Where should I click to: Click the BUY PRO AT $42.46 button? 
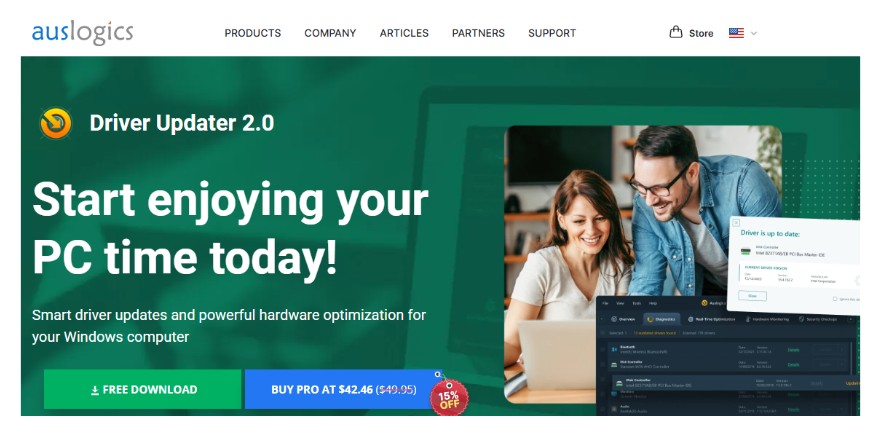343,389
